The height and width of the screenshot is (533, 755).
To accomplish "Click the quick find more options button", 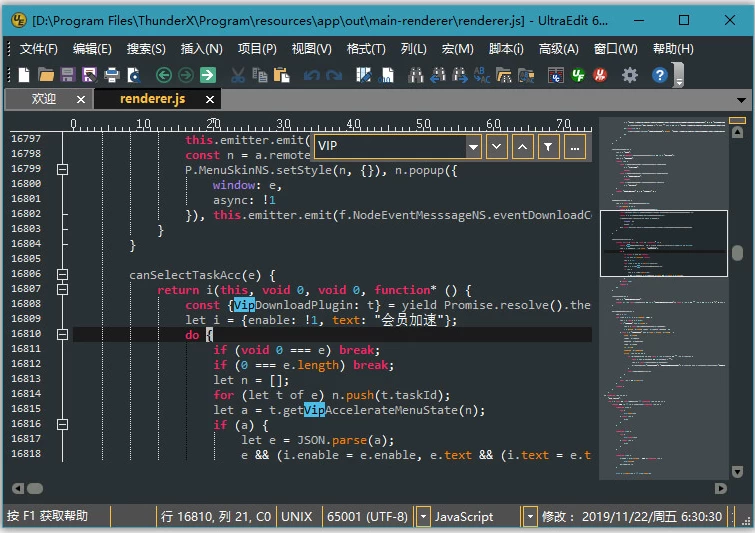I will point(574,147).
